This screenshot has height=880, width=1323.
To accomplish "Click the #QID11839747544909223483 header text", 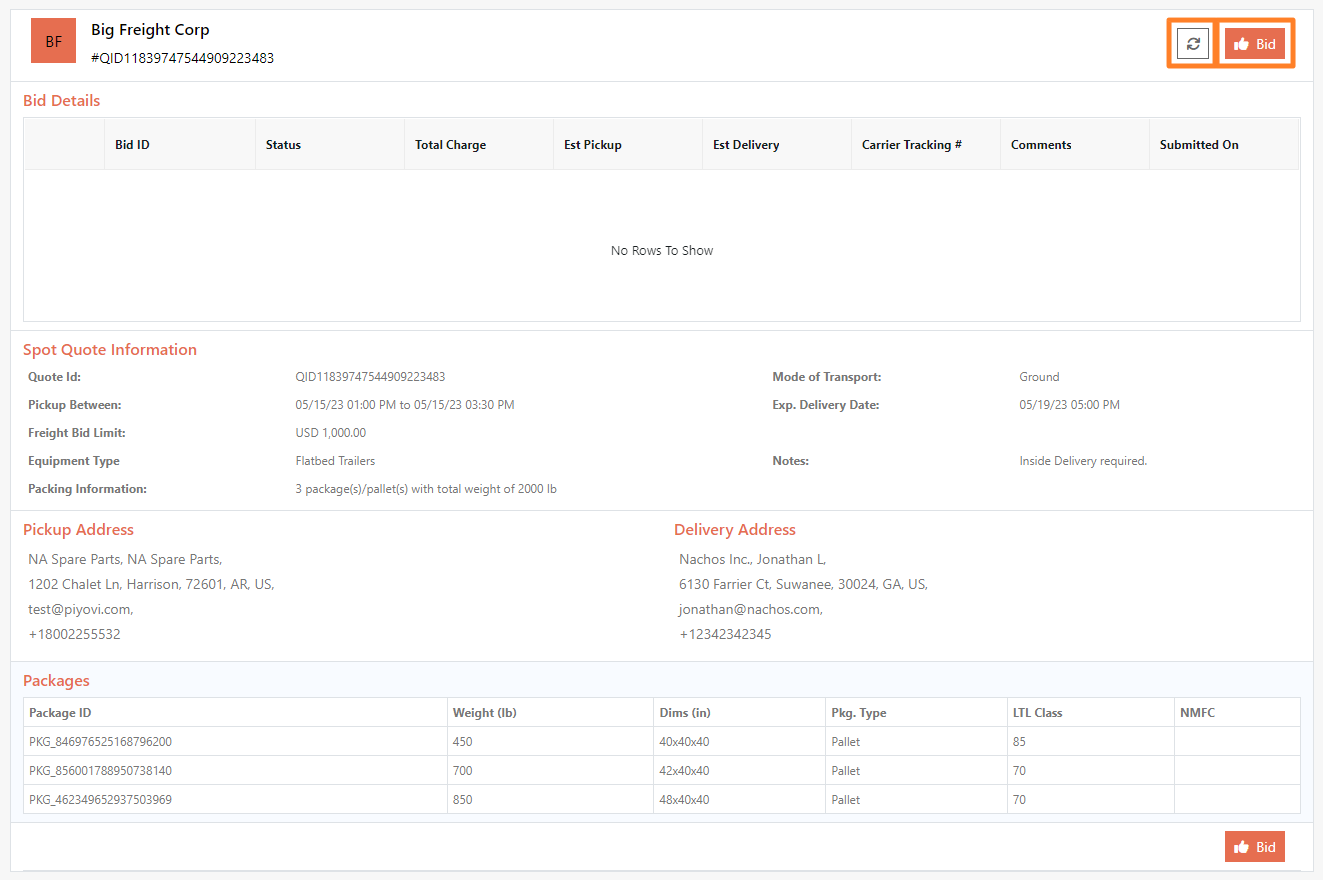I will click(x=182, y=58).
